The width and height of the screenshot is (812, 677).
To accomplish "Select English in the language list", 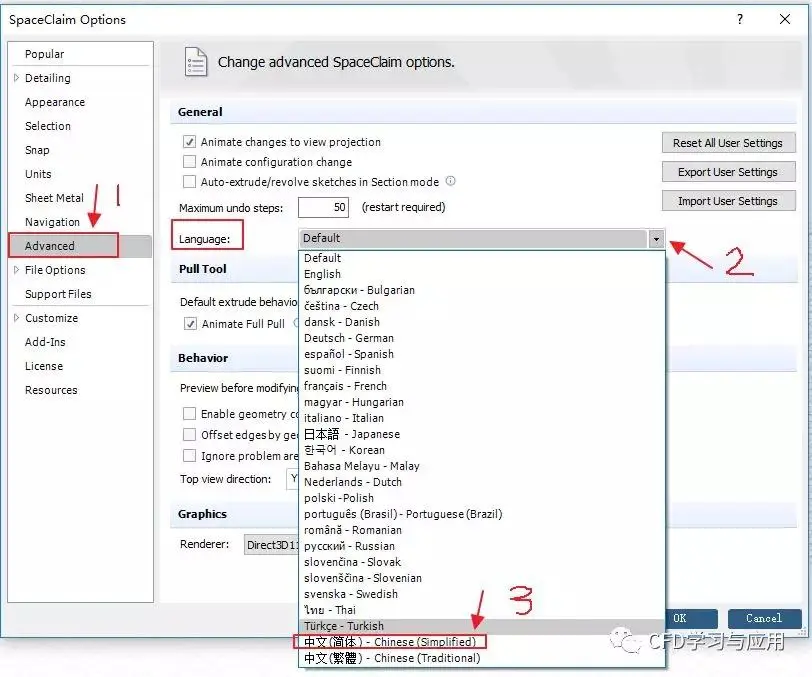I will tap(482, 274).
